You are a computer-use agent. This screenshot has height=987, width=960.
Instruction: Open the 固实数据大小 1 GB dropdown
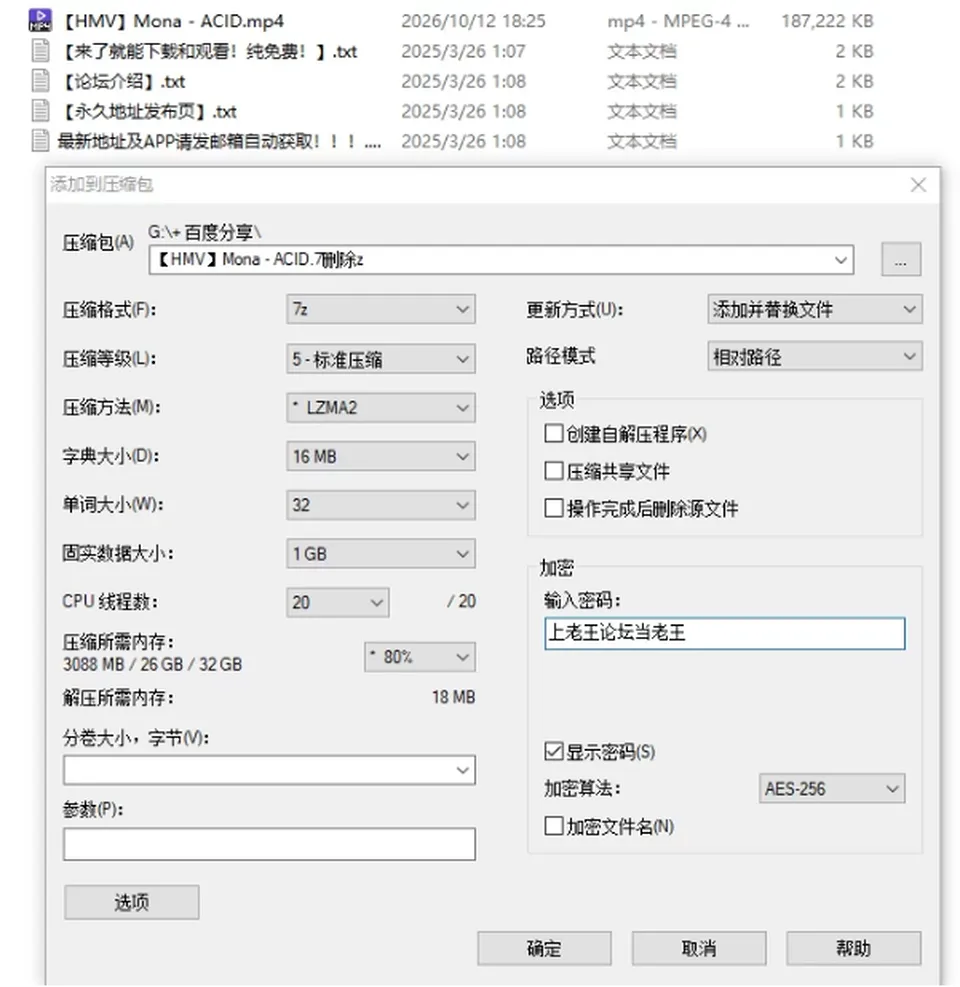[381, 554]
